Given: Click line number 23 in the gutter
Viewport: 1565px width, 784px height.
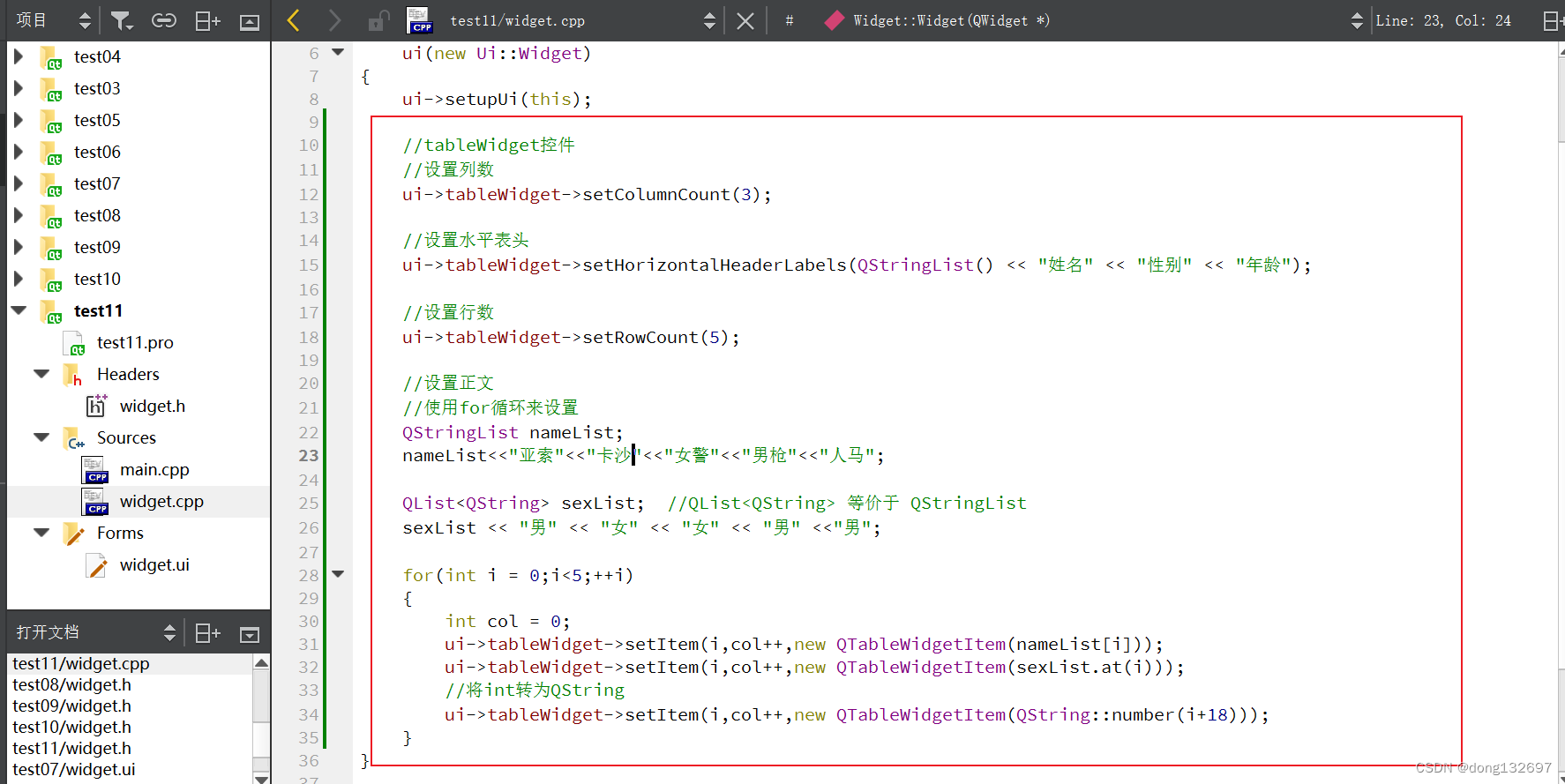Looking at the screenshot, I should (x=309, y=455).
